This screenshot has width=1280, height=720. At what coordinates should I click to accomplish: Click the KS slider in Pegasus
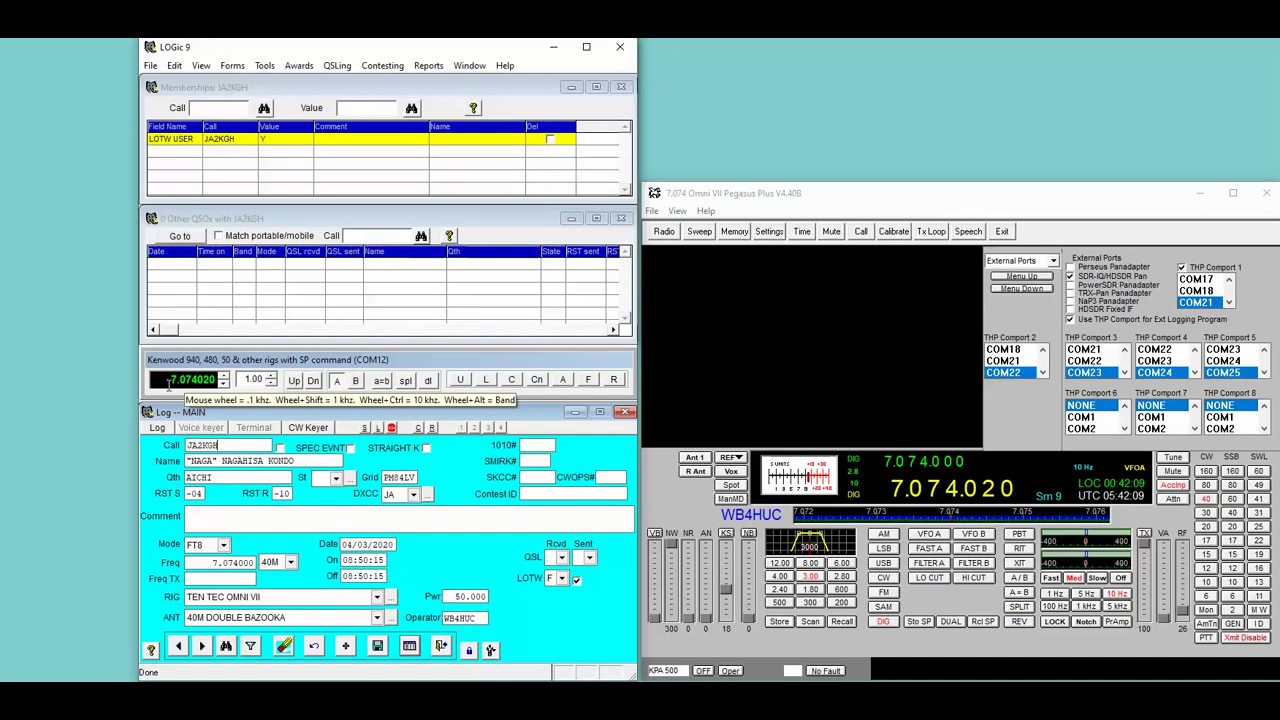[725, 581]
